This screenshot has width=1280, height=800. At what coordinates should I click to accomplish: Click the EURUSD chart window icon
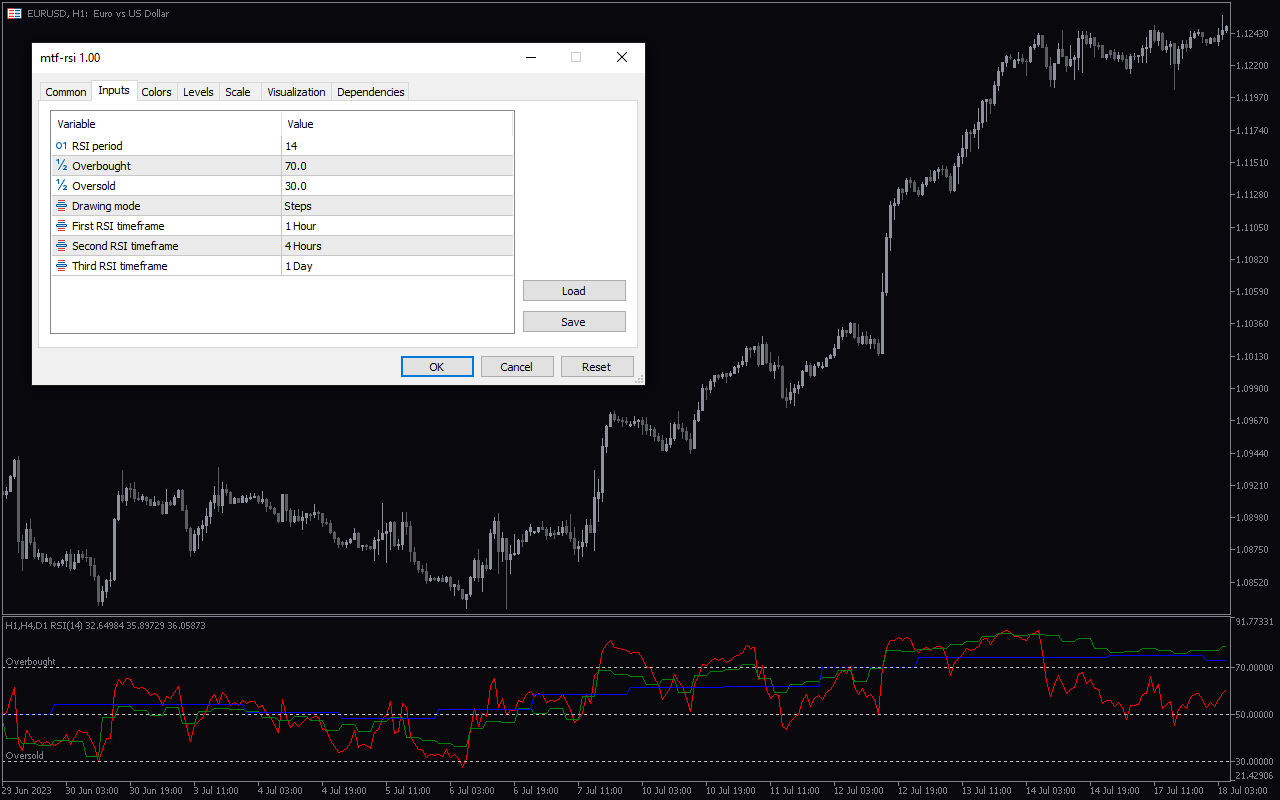pyautogui.click(x=14, y=13)
